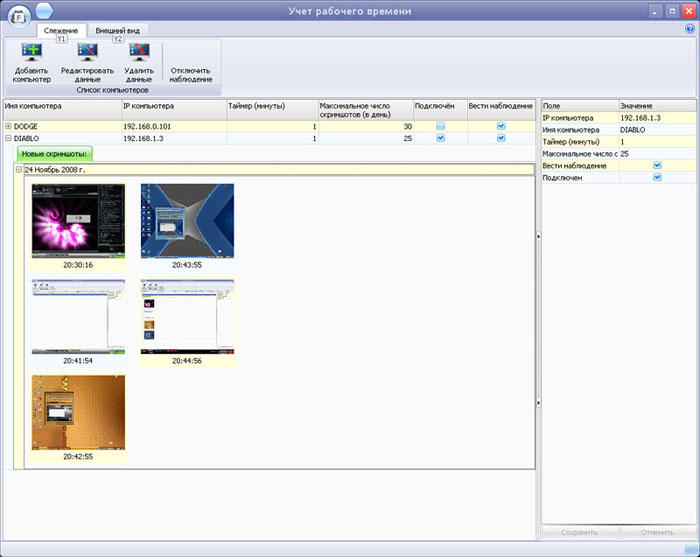Toggle Подключён checkbox for DODGE row
The height and width of the screenshot is (557, 700).
point(440,126)
